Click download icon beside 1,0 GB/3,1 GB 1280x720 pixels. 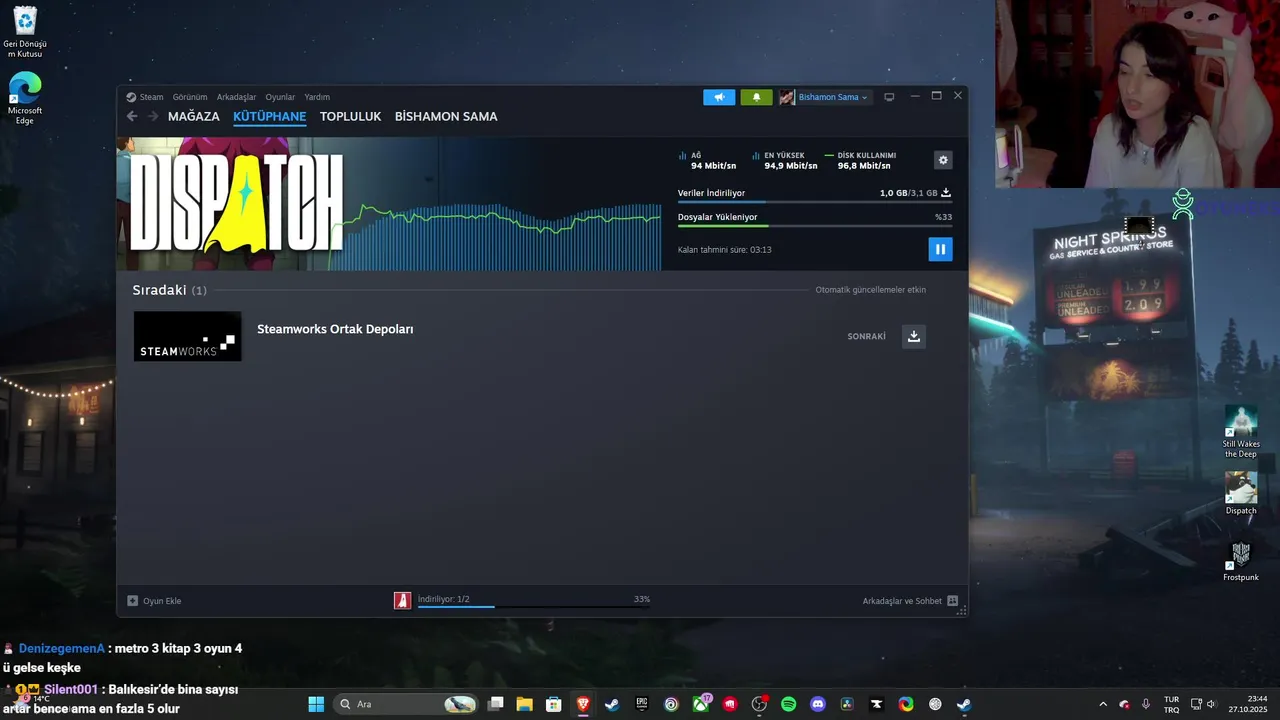[946, 193]
